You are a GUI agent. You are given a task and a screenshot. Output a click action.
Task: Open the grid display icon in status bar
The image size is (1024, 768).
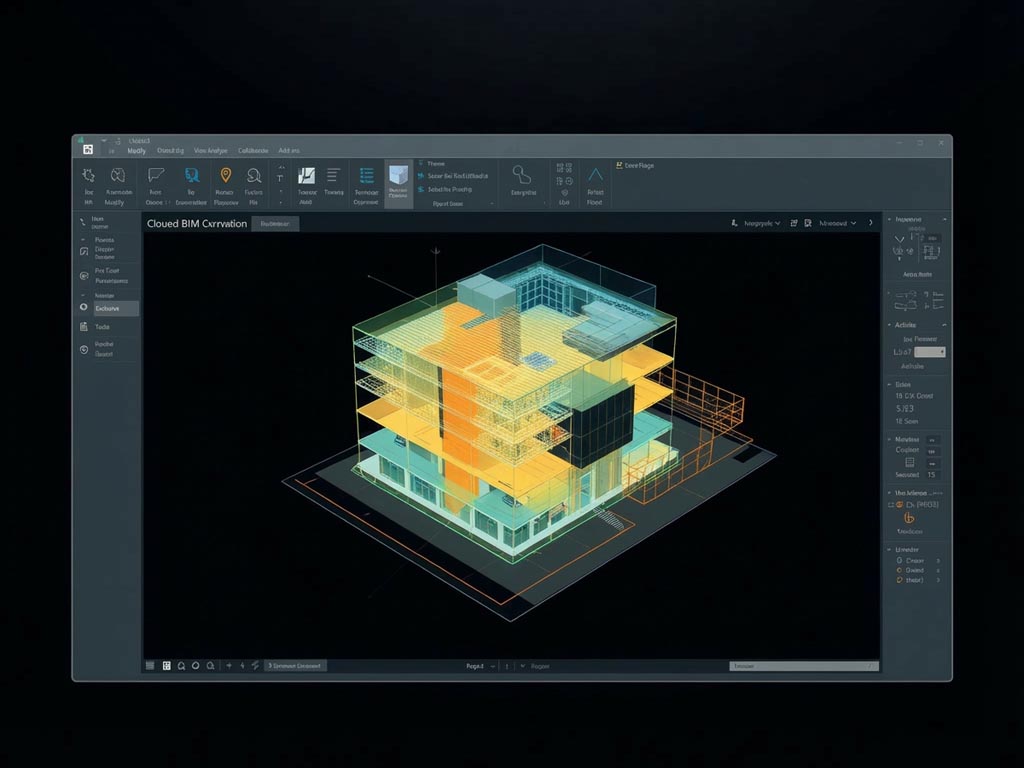(167, 665)
